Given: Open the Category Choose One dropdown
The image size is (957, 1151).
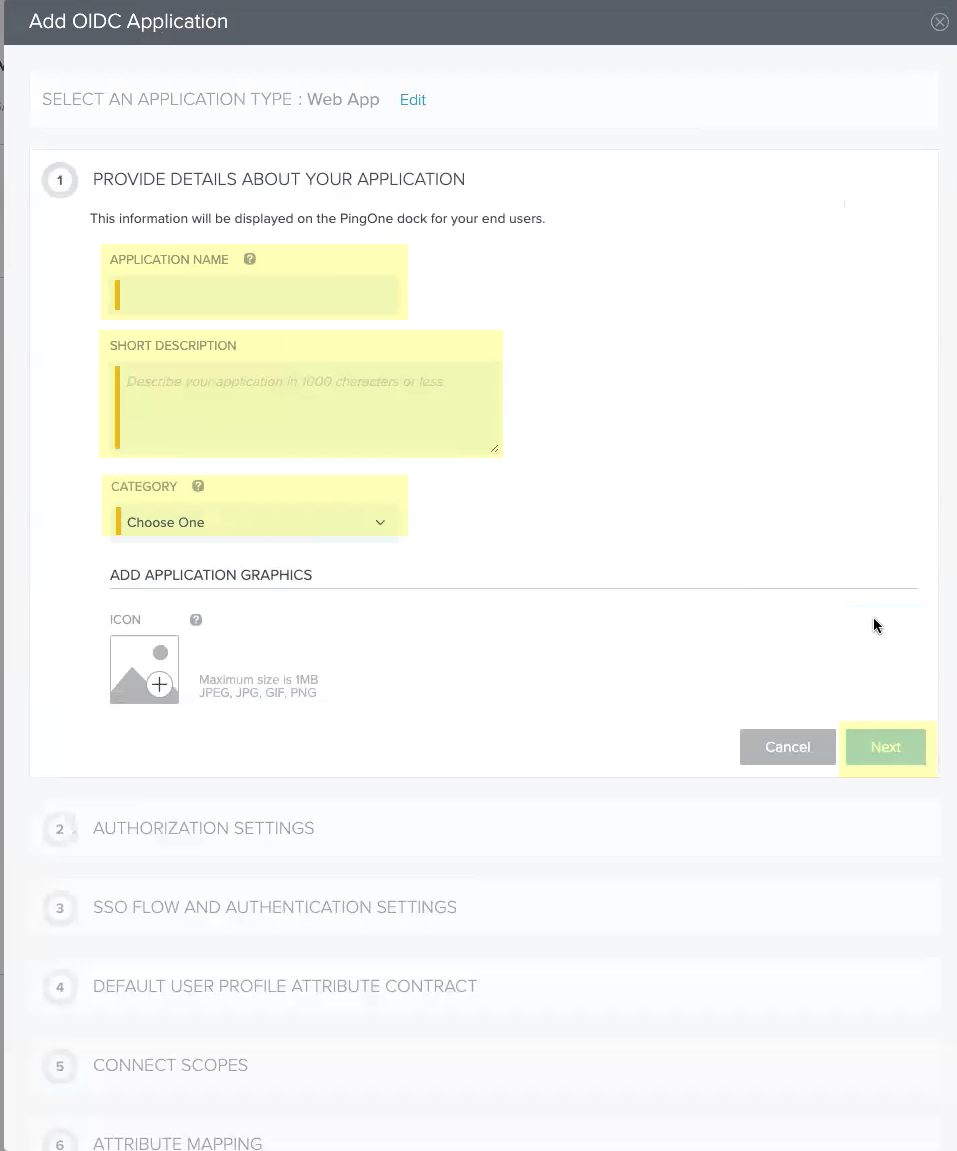Looking at the screenshot, I should [255, 522].
